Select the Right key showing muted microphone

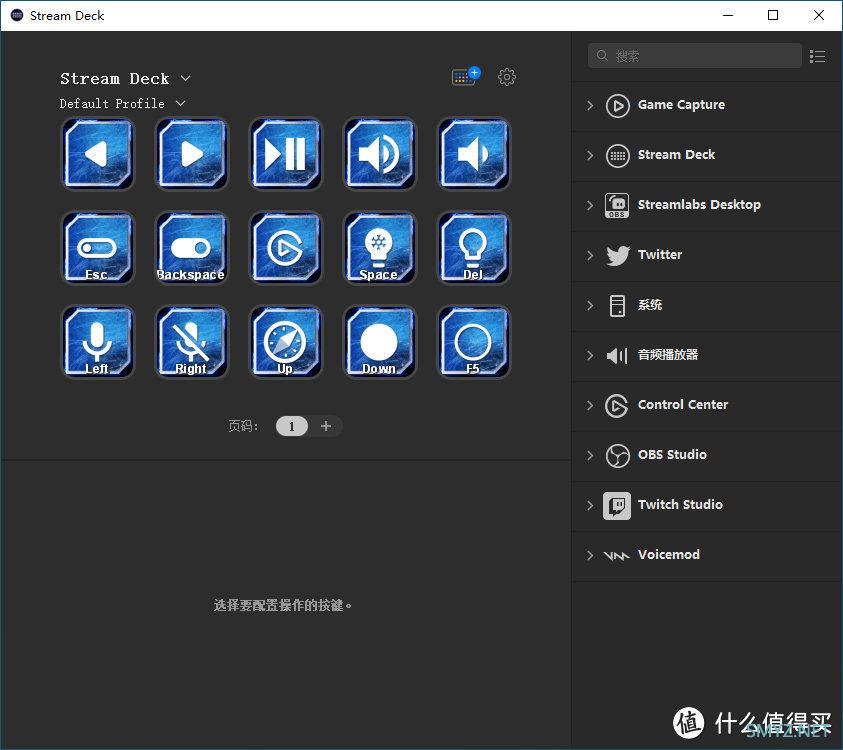click(191, 341)
